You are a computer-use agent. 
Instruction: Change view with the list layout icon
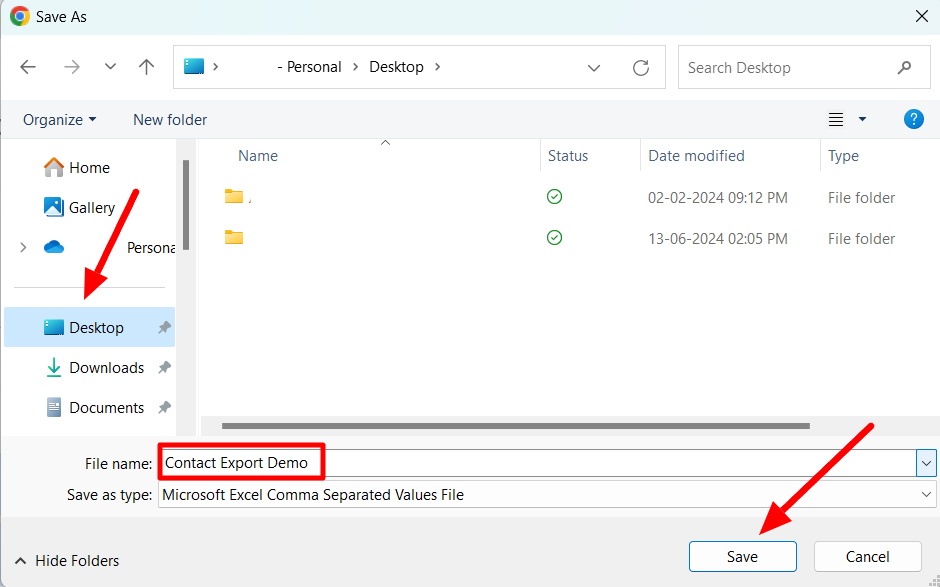[x=836, y=120]
